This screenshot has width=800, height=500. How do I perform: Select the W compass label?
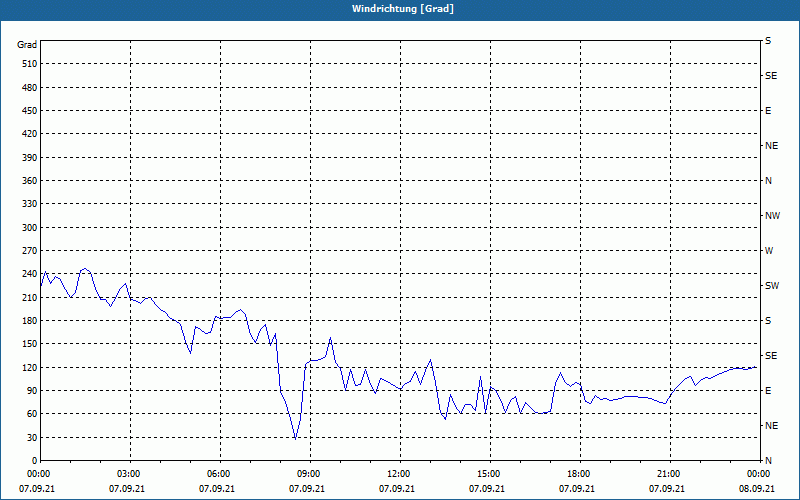(x=769, y=251)
